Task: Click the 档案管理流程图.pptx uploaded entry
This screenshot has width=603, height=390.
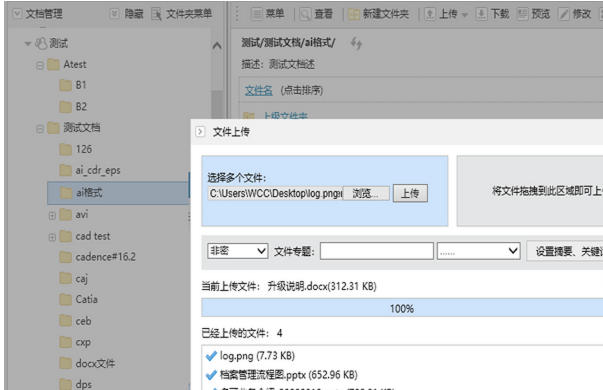Action: 282,375
